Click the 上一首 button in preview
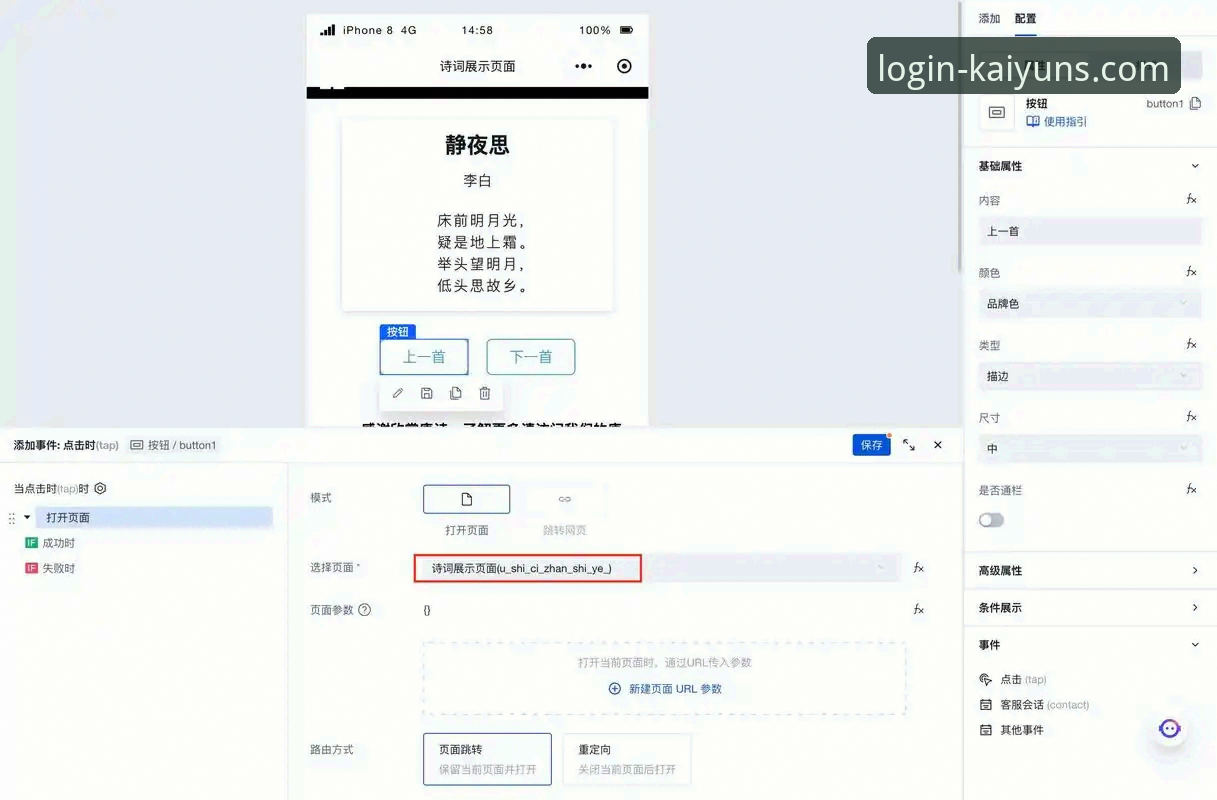The image size is (1217, 800). [x=424, y=357]
